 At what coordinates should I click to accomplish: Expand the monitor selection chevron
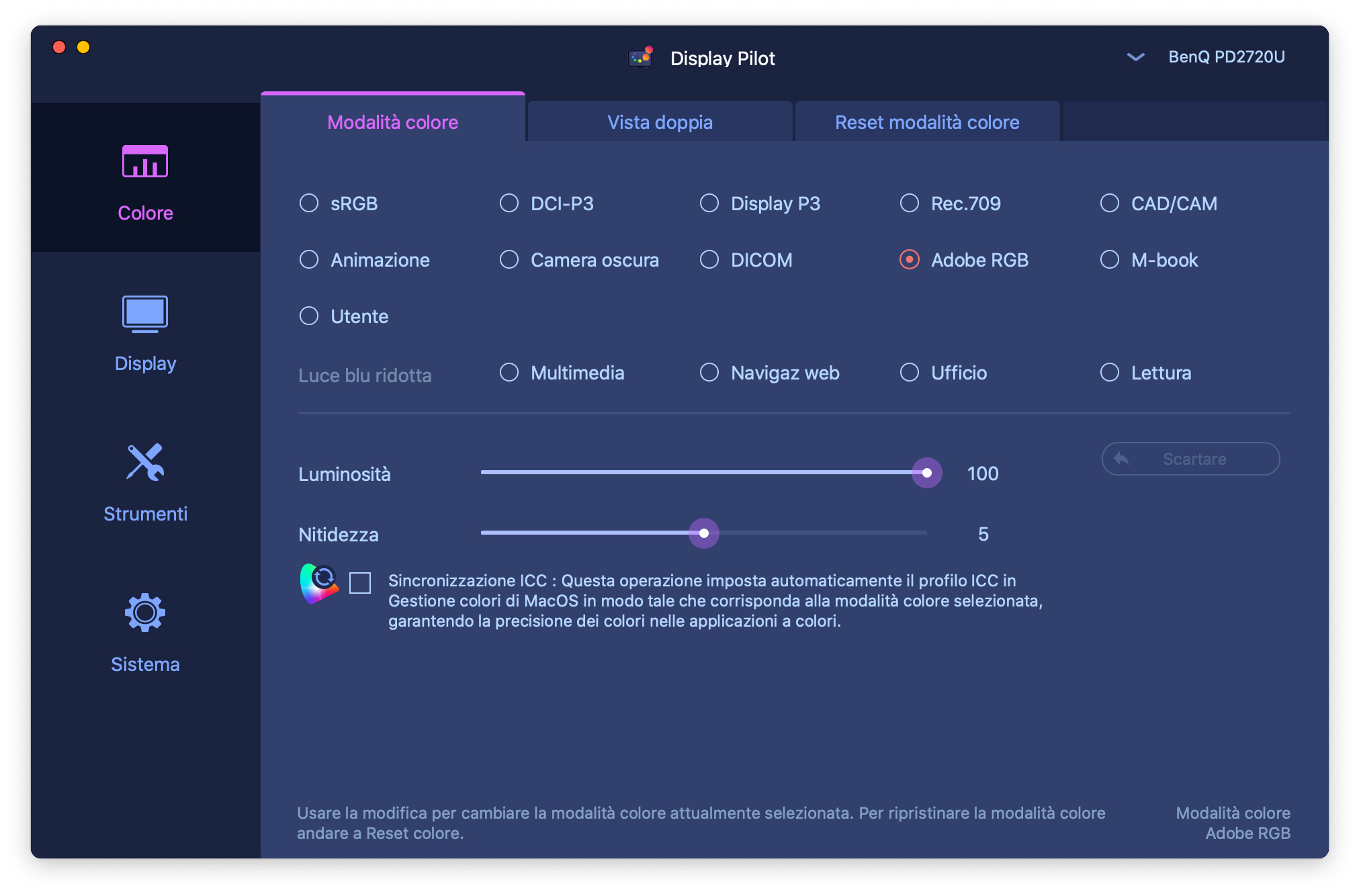point(1135,57)
